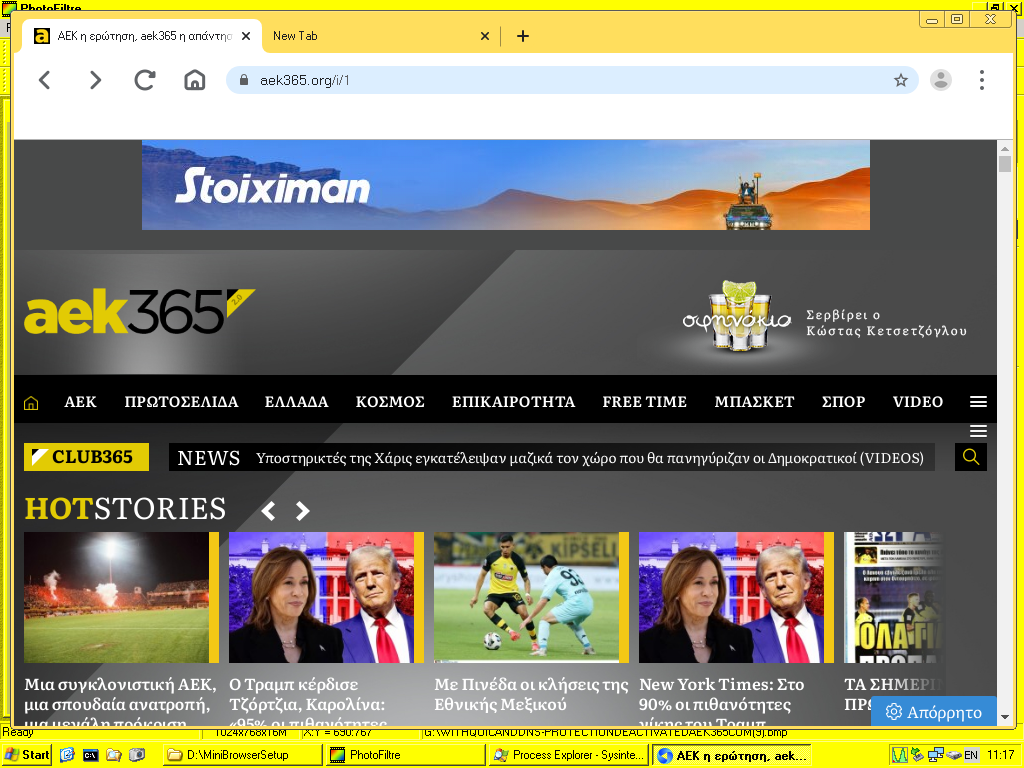
Task: Open the Απόρρητο privacy settings button
Action: point(934,712)
